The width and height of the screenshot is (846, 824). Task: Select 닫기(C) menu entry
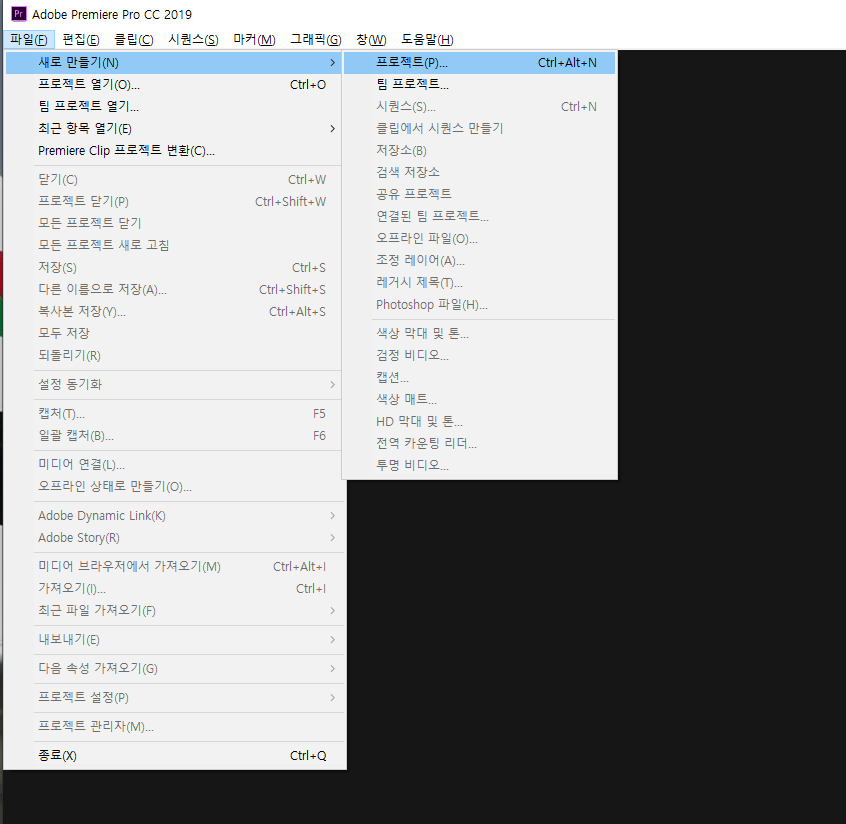pos(173,180)
